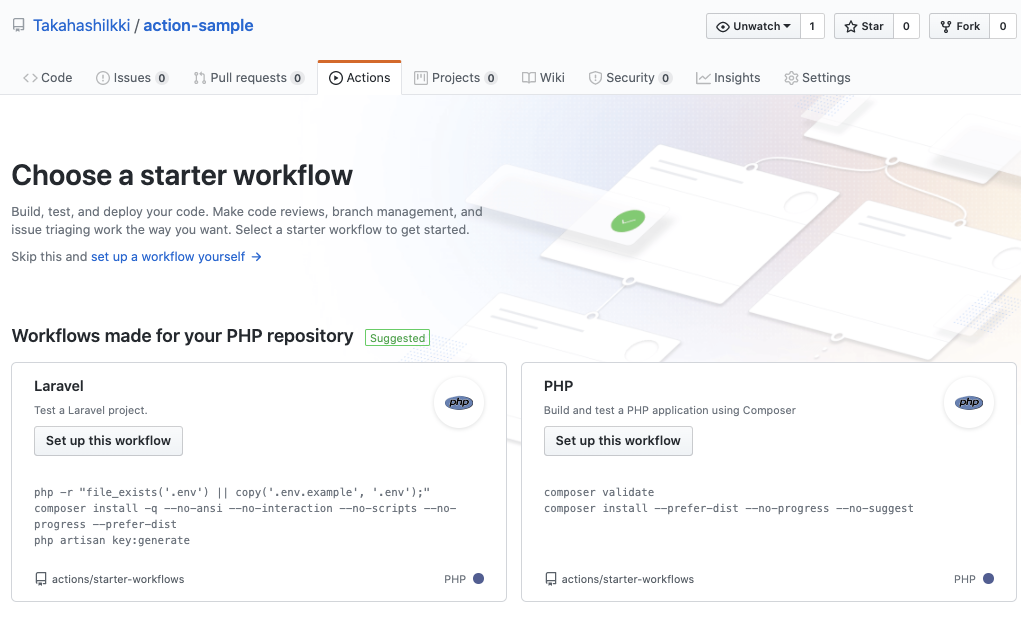Click the stargazers count next to Star
Viewport: 1021px width, 625px height.
click(906, 26)
